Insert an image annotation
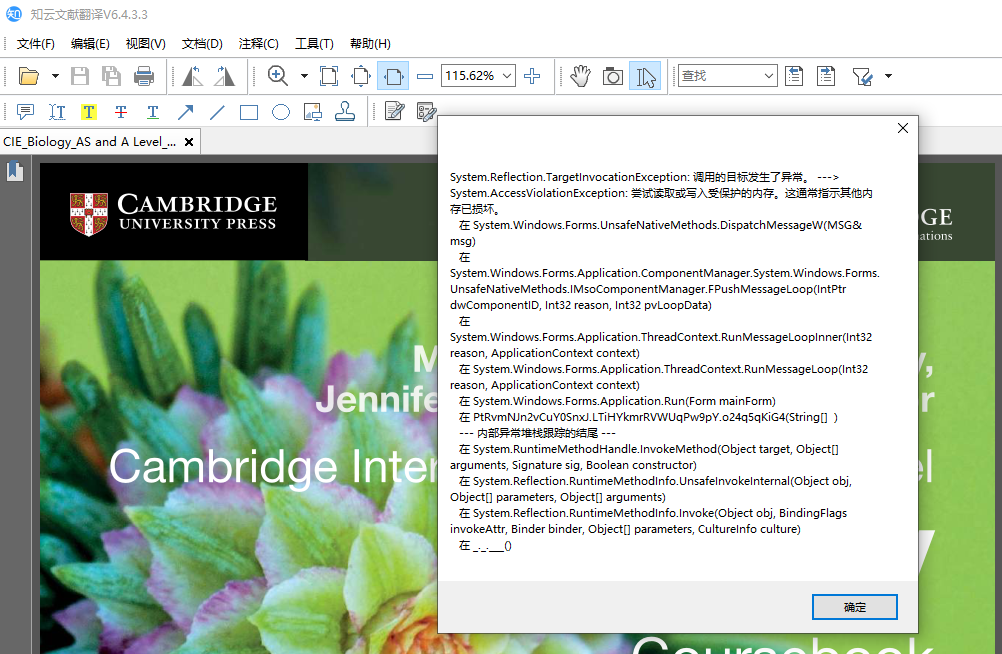This screenshot has width=1002, height=654. pos(312,112)
